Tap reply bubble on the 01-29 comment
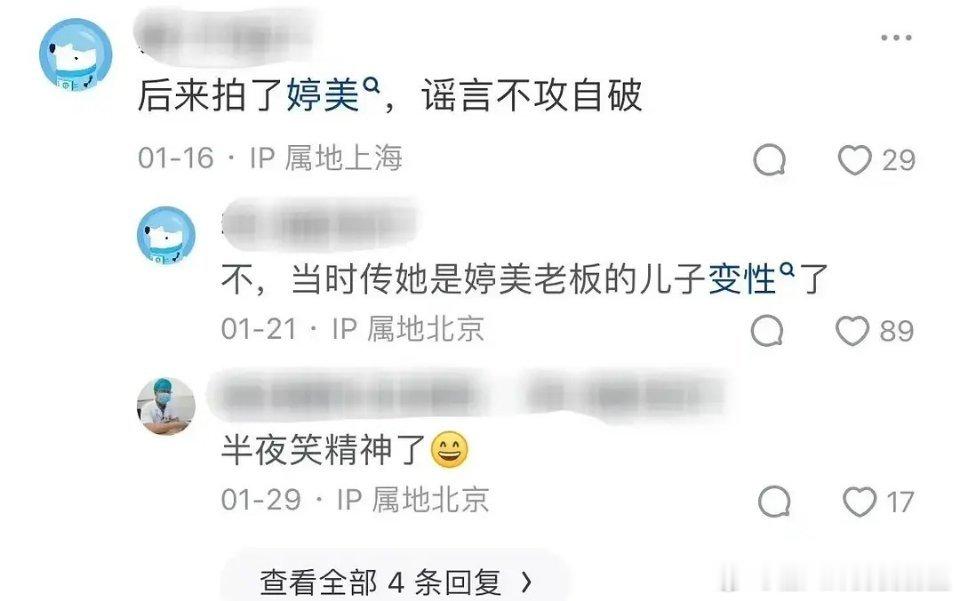This screenshot has height=601, width=960. coord(774,501)
